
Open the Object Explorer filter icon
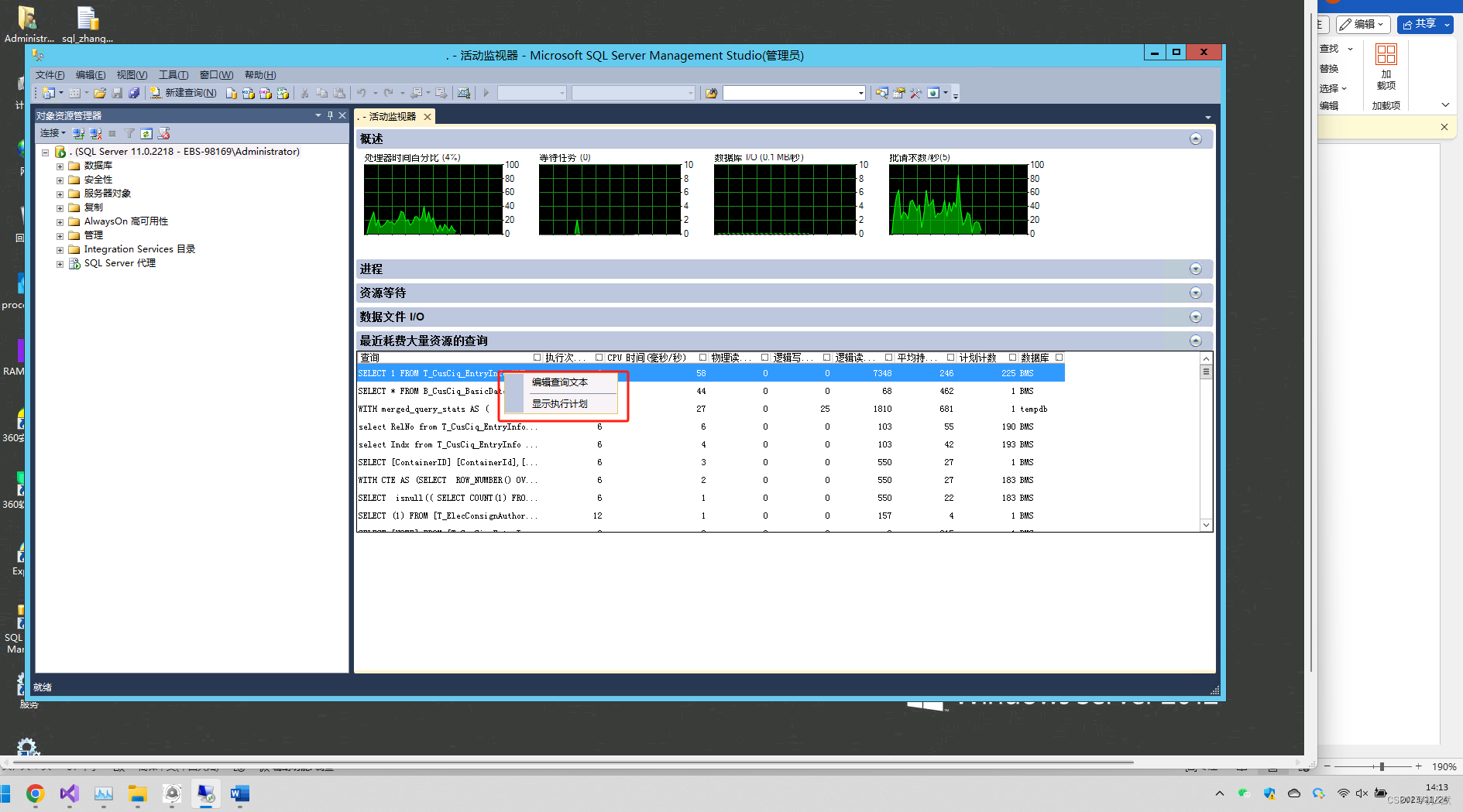tap(129, 133)
